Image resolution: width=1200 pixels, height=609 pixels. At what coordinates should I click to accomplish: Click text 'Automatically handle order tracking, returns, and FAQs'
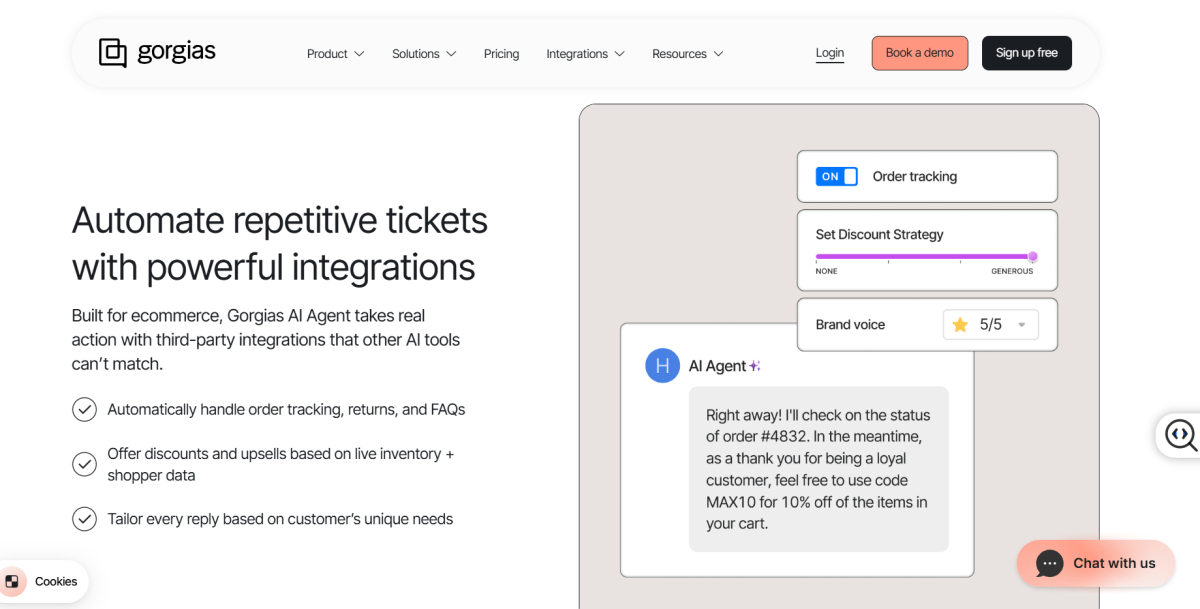click(x=286, y=409)
